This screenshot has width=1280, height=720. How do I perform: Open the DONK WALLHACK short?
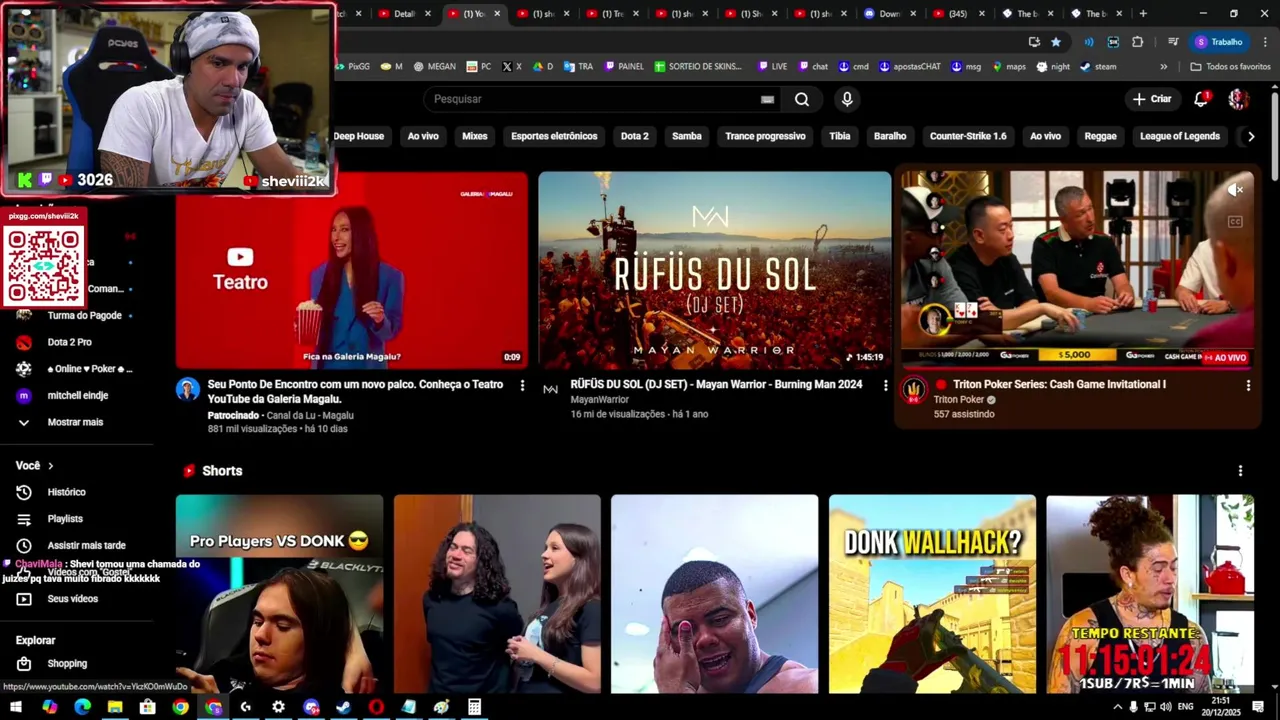click(932, 594)
